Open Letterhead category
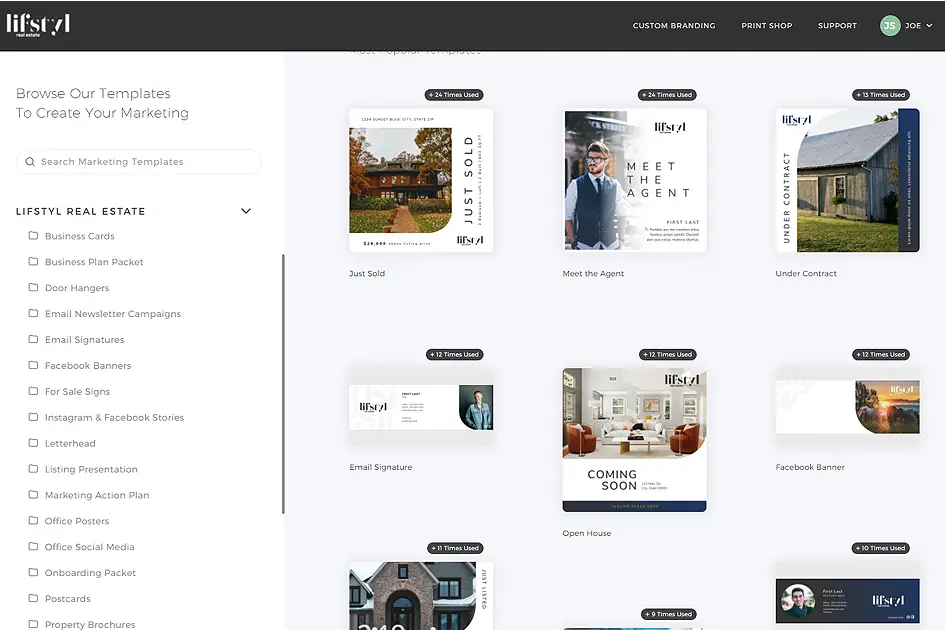945x630 pixels. point(70,444)
